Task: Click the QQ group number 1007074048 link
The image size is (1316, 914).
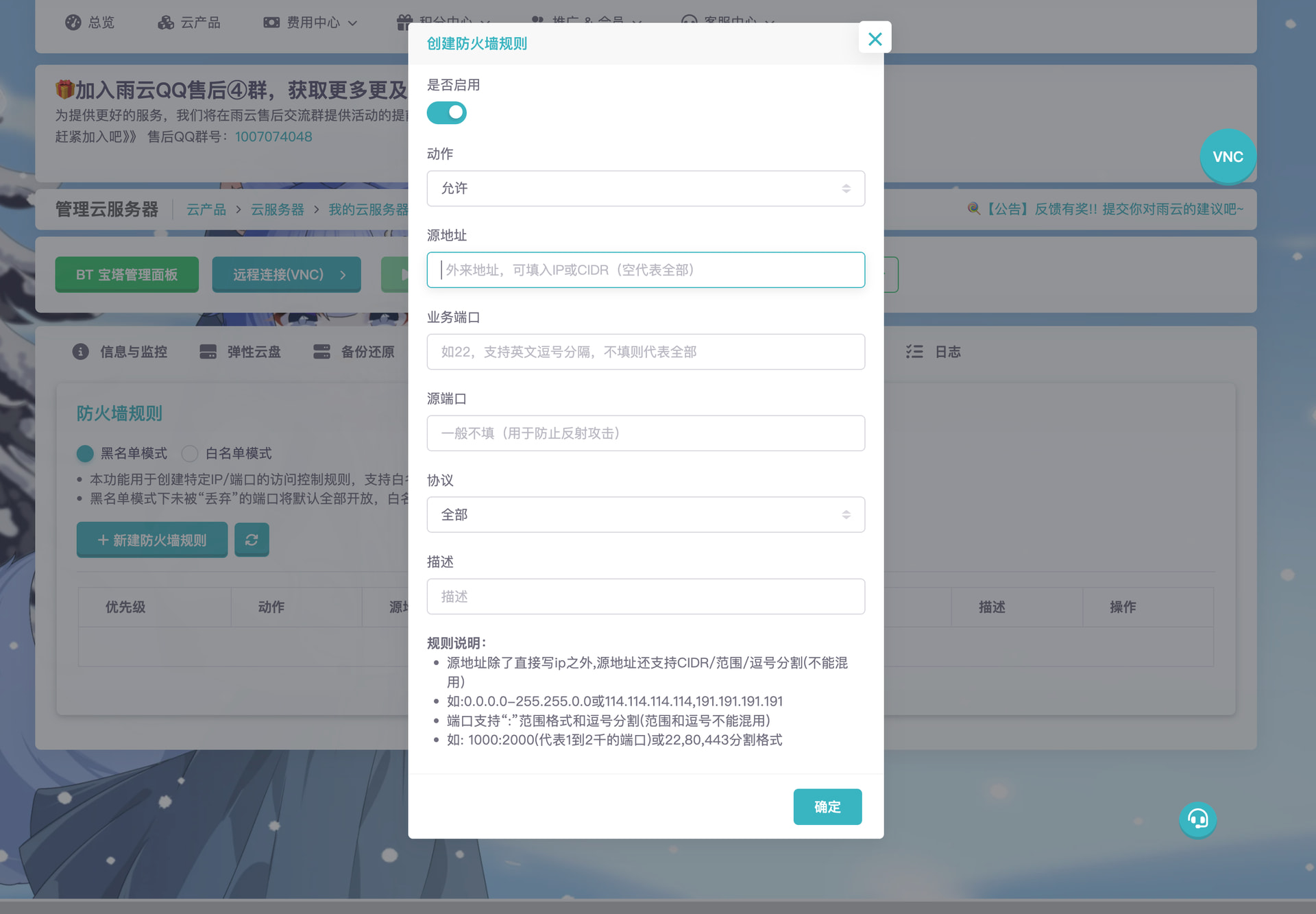Action: [273, 136]
